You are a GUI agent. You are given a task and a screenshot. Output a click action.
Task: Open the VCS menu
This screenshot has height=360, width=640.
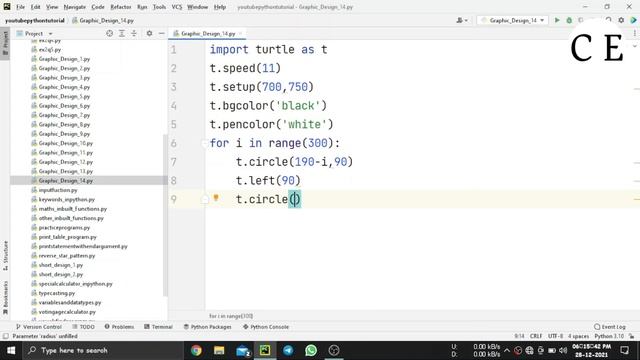[177, 7]
